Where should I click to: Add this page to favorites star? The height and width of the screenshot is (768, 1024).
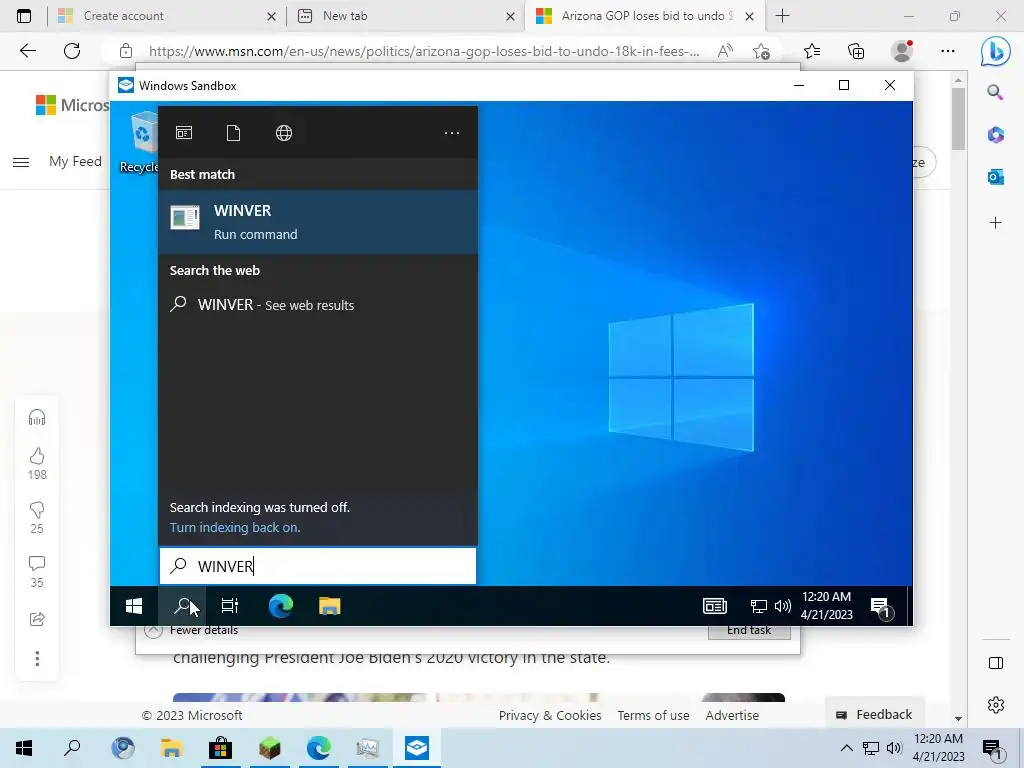(x=761, y=51)
